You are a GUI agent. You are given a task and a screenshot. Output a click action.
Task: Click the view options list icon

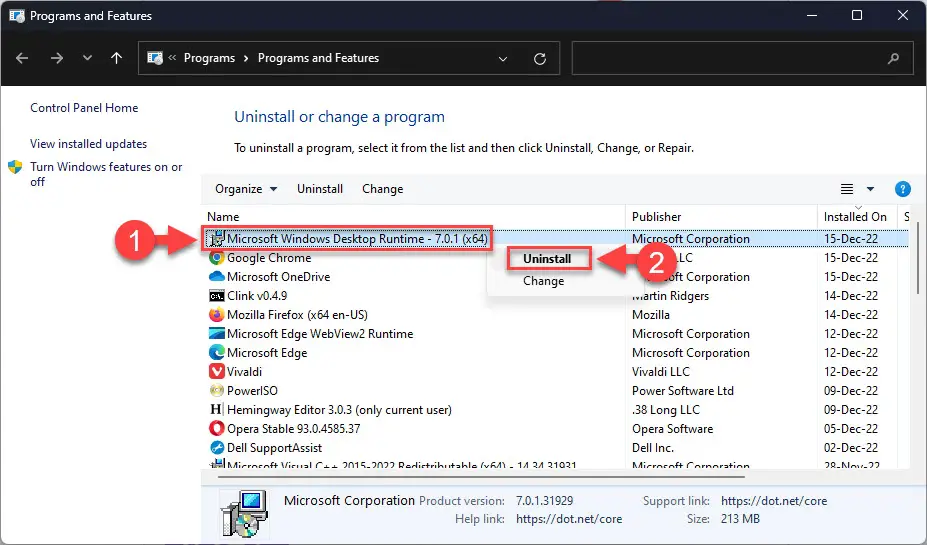pyautogui.click(x=847, y=189)
